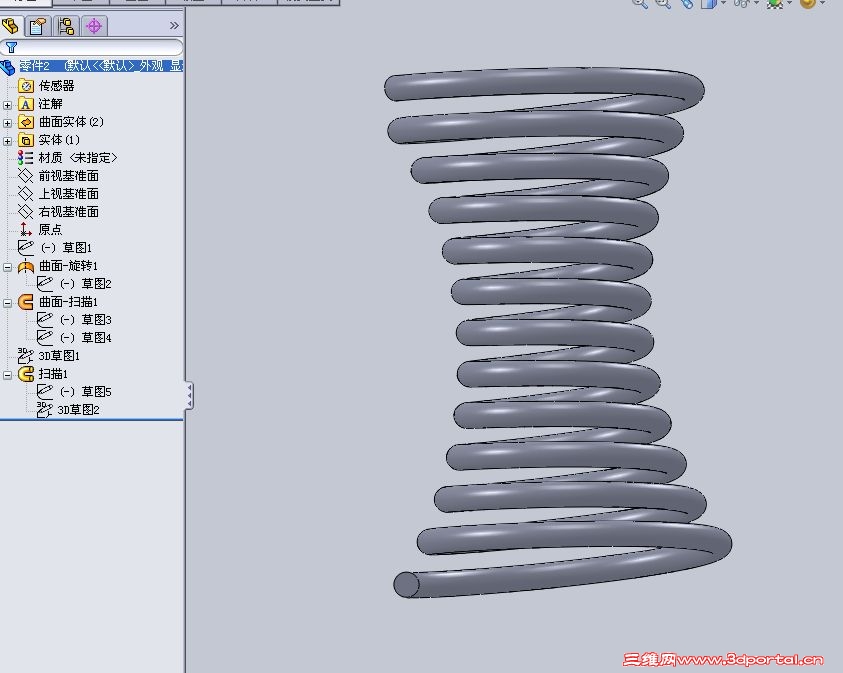Click the blue Previous View icon
This screenshot has width=843, height=673.
click(x=687, y=3)
